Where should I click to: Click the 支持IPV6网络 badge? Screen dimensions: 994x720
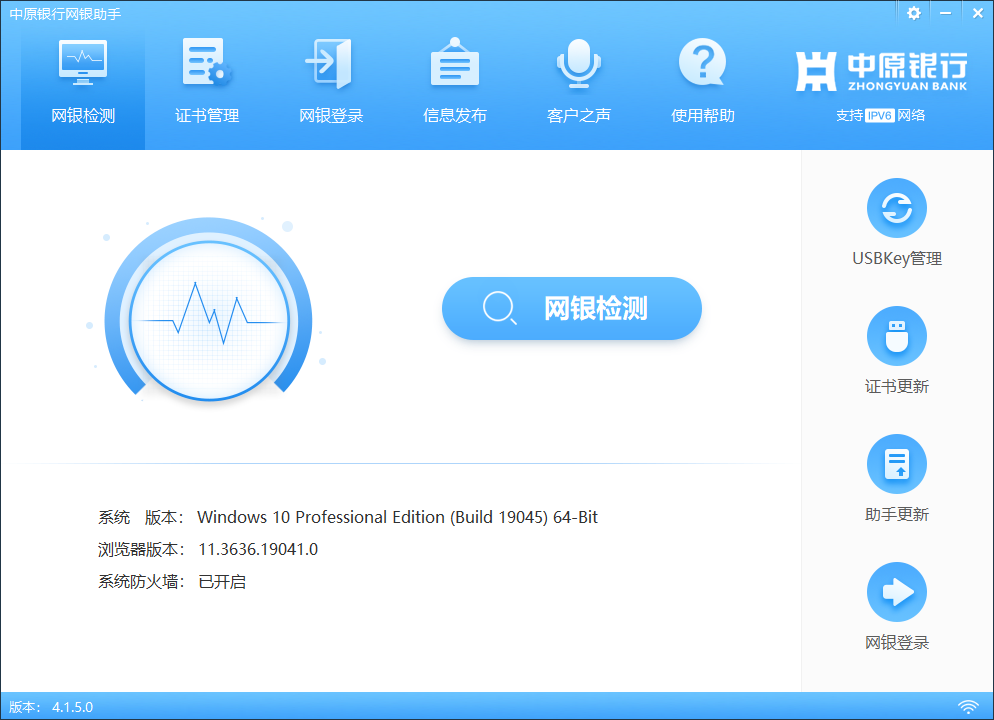tap(878, 116)
